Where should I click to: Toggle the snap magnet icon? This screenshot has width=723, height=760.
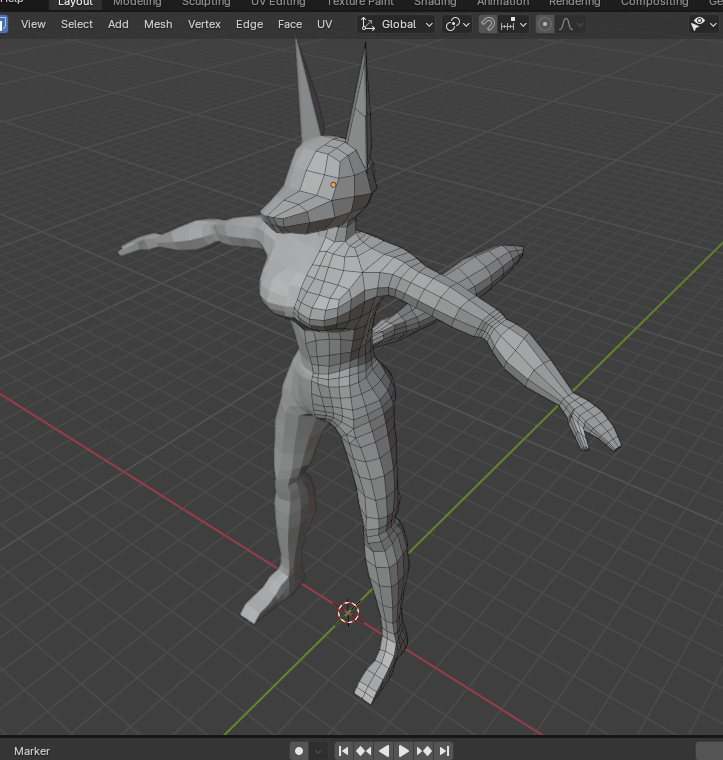pos(487,24)
